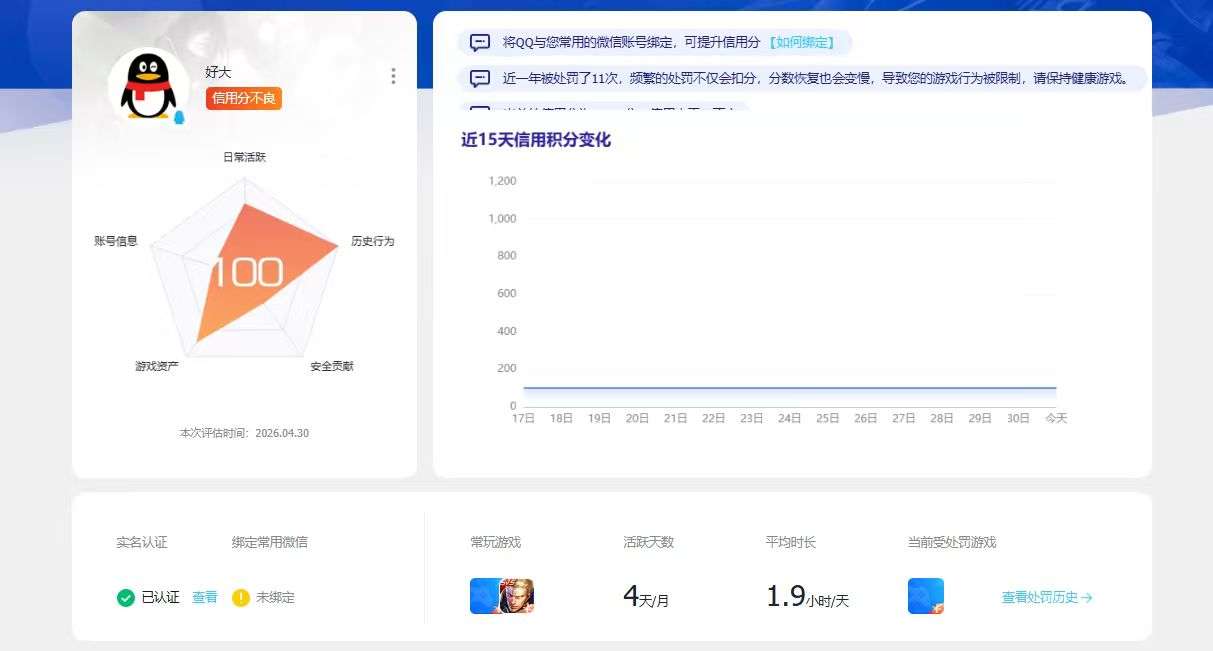This screenshot has width=1213, height=651.
Task: Click the 4天/月 active days value
Action: coord(646,597)
